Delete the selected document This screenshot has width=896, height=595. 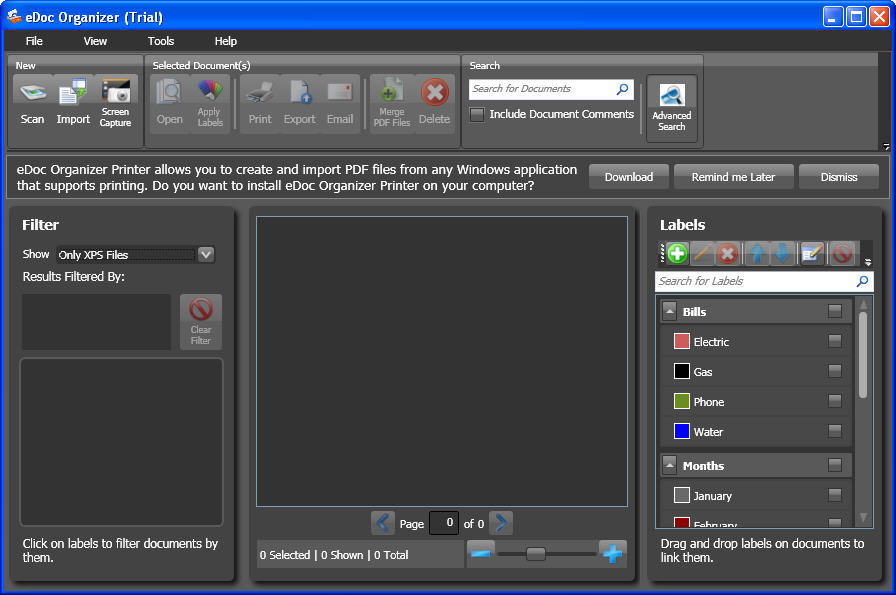(434, 103)
